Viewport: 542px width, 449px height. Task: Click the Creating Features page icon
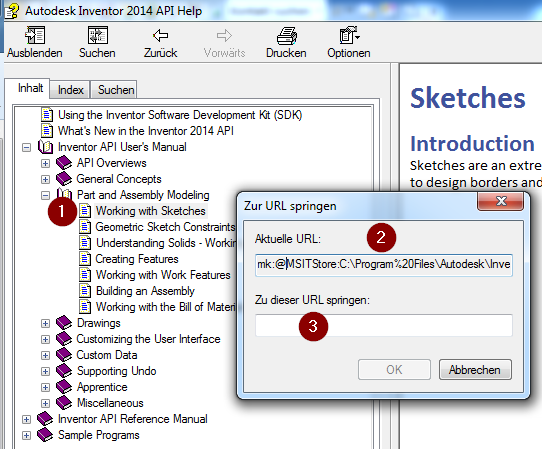(85, 259)
